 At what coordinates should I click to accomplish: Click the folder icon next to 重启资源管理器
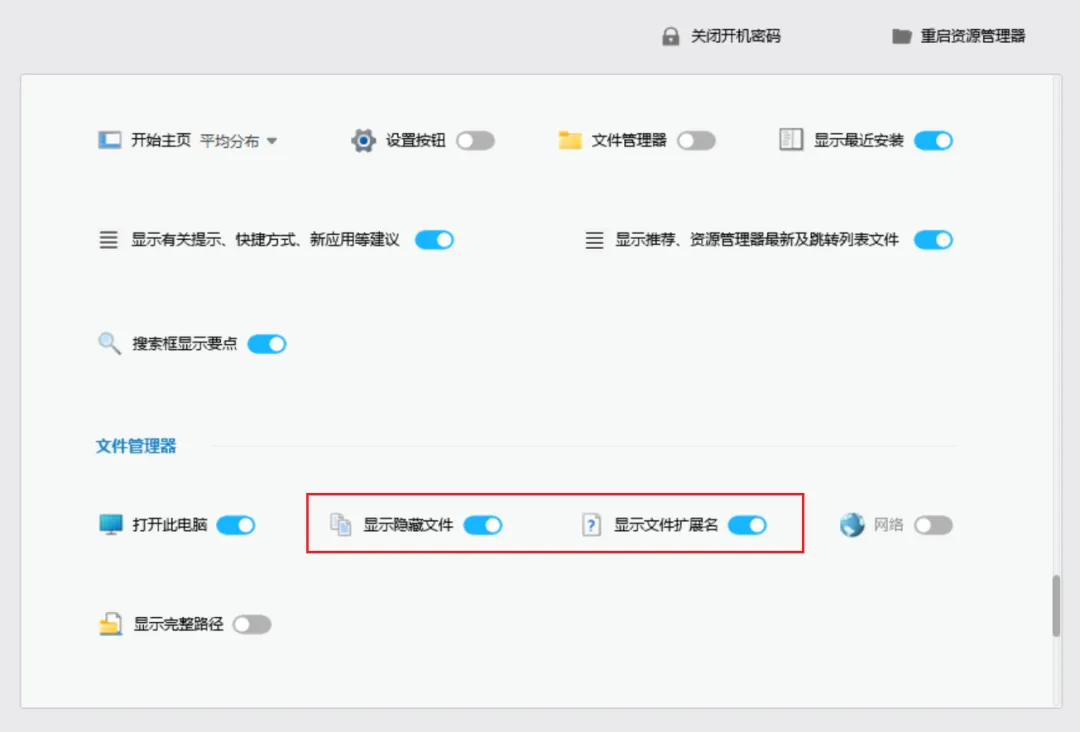pyautogui.click(x=901, y=36)
